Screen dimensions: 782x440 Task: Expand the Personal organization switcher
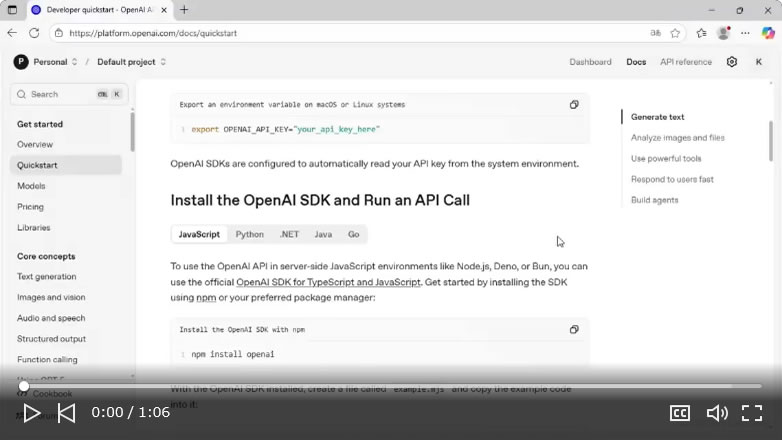(74, 62)
